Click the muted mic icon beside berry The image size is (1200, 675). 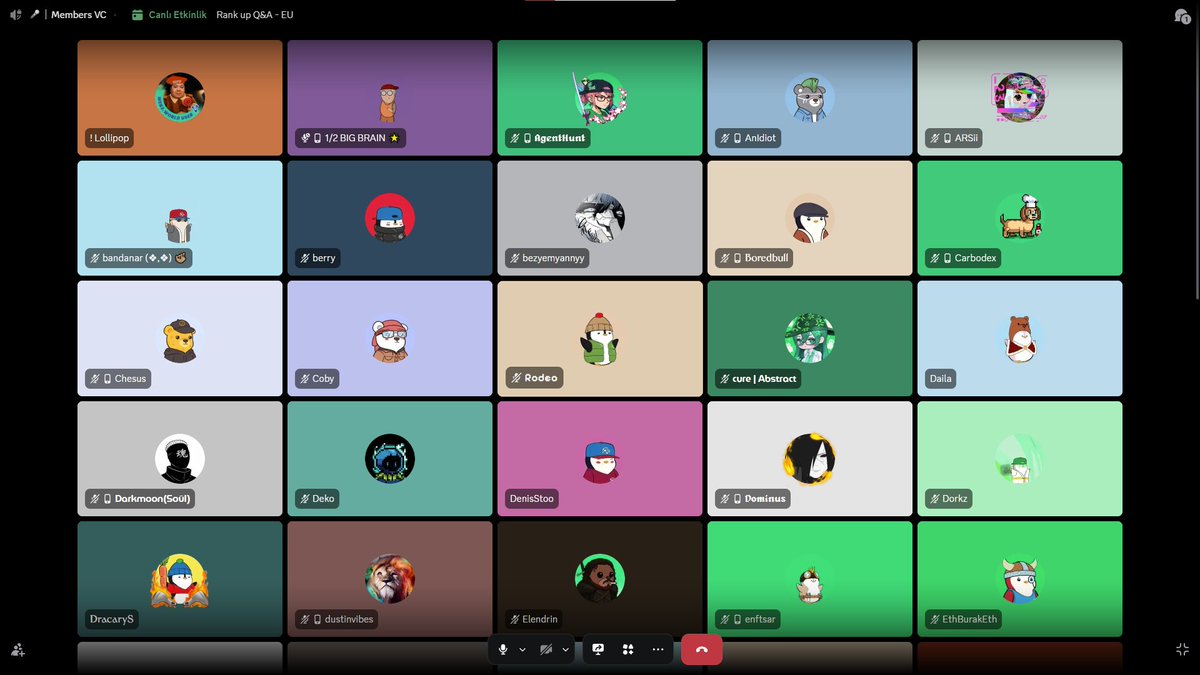tap(305, 258)
